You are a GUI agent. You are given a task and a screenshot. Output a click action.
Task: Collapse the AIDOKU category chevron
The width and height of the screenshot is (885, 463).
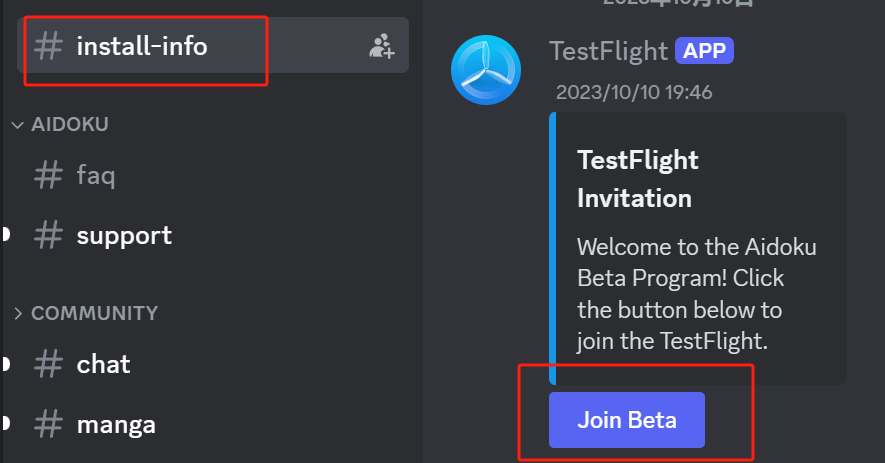click(x=17, y=125)
